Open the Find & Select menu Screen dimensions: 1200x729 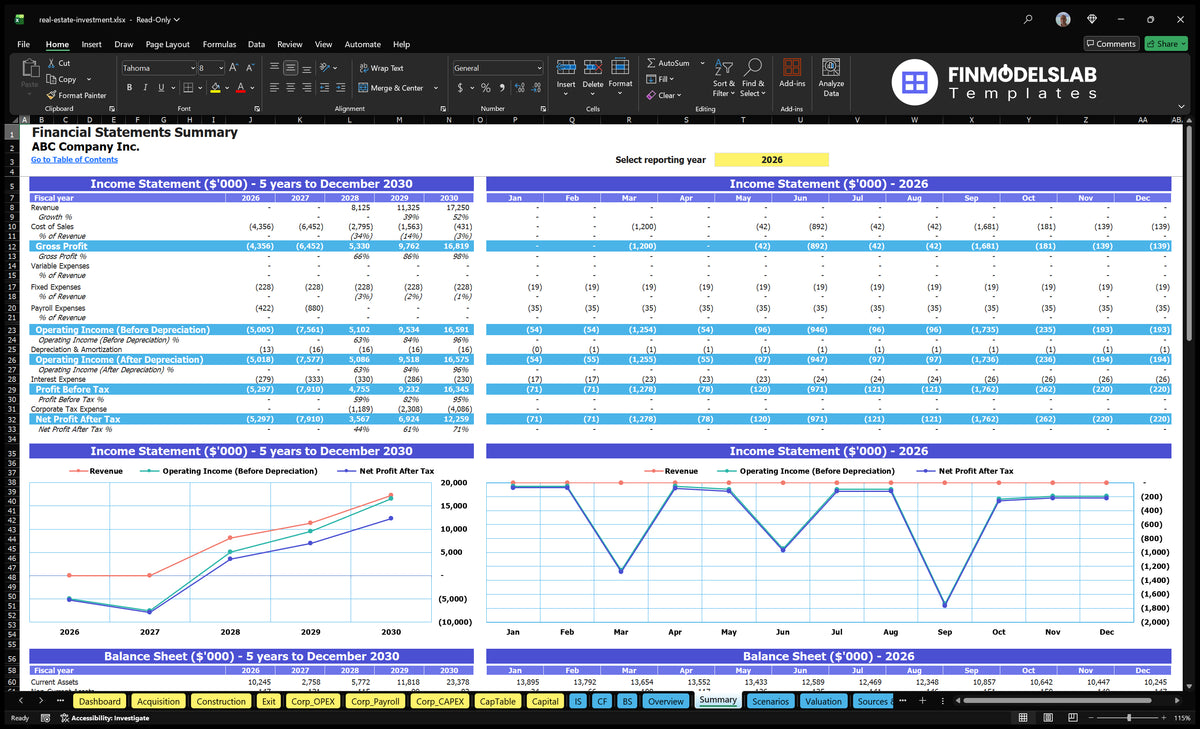753,78
